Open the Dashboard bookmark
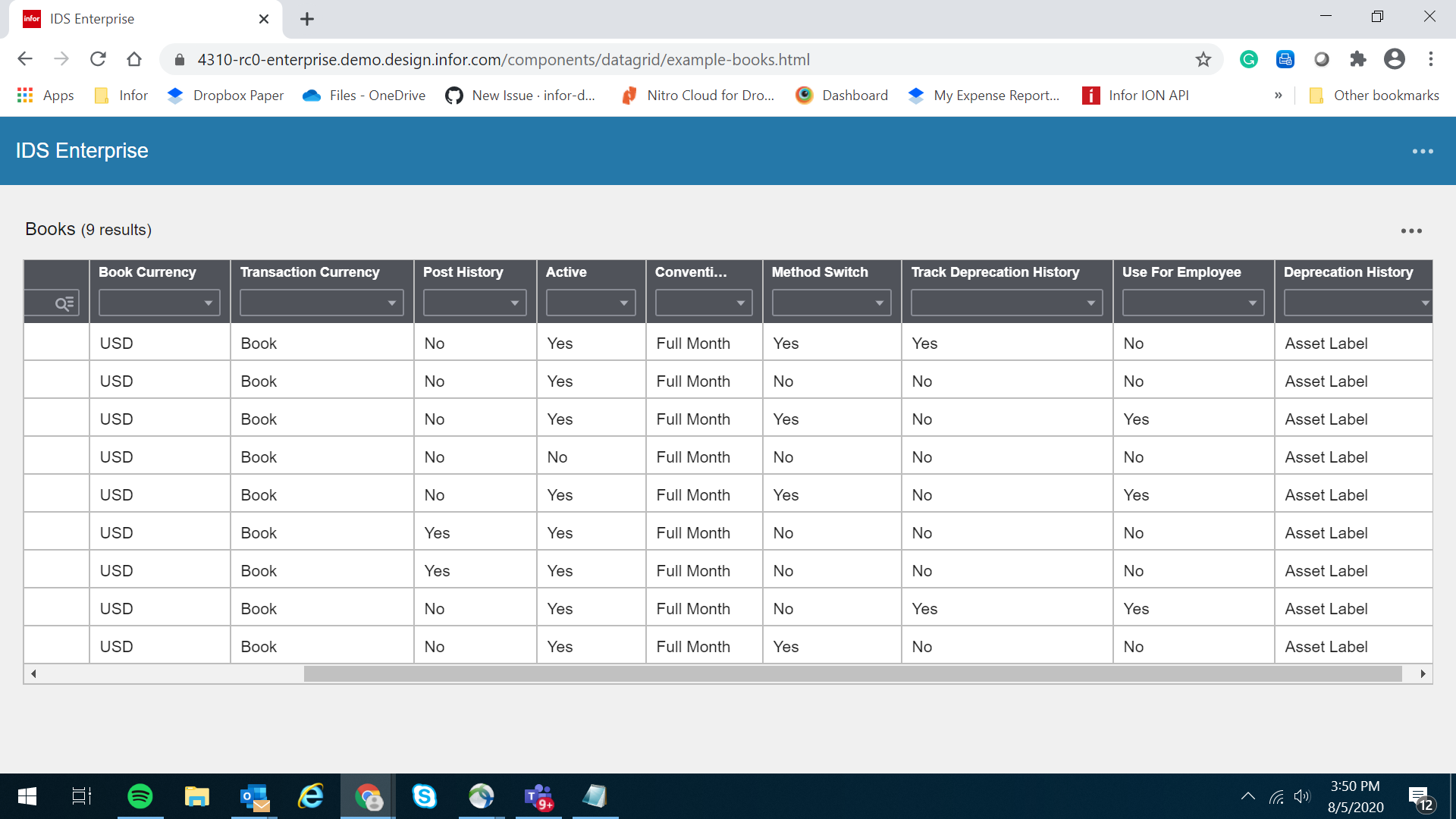This screenshot has height=819, width=1456. tap(842, 96)
